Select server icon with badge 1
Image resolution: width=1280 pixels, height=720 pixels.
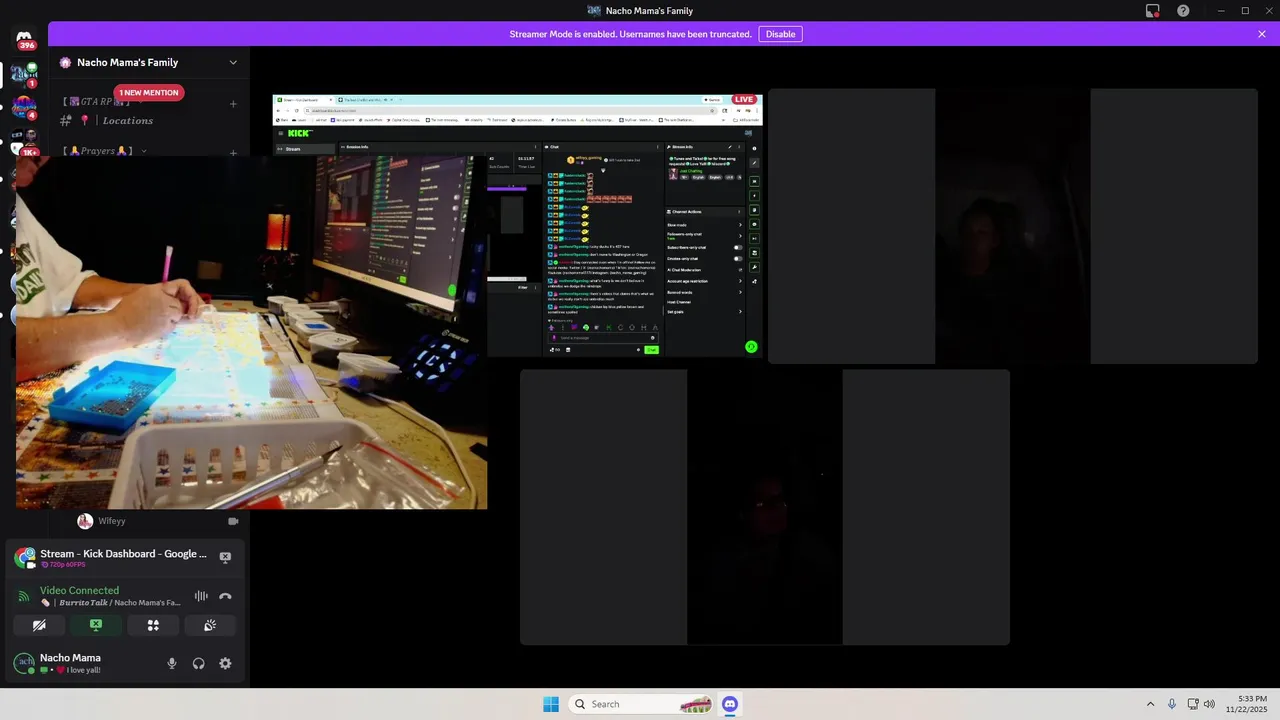click(x=24, y=74)
